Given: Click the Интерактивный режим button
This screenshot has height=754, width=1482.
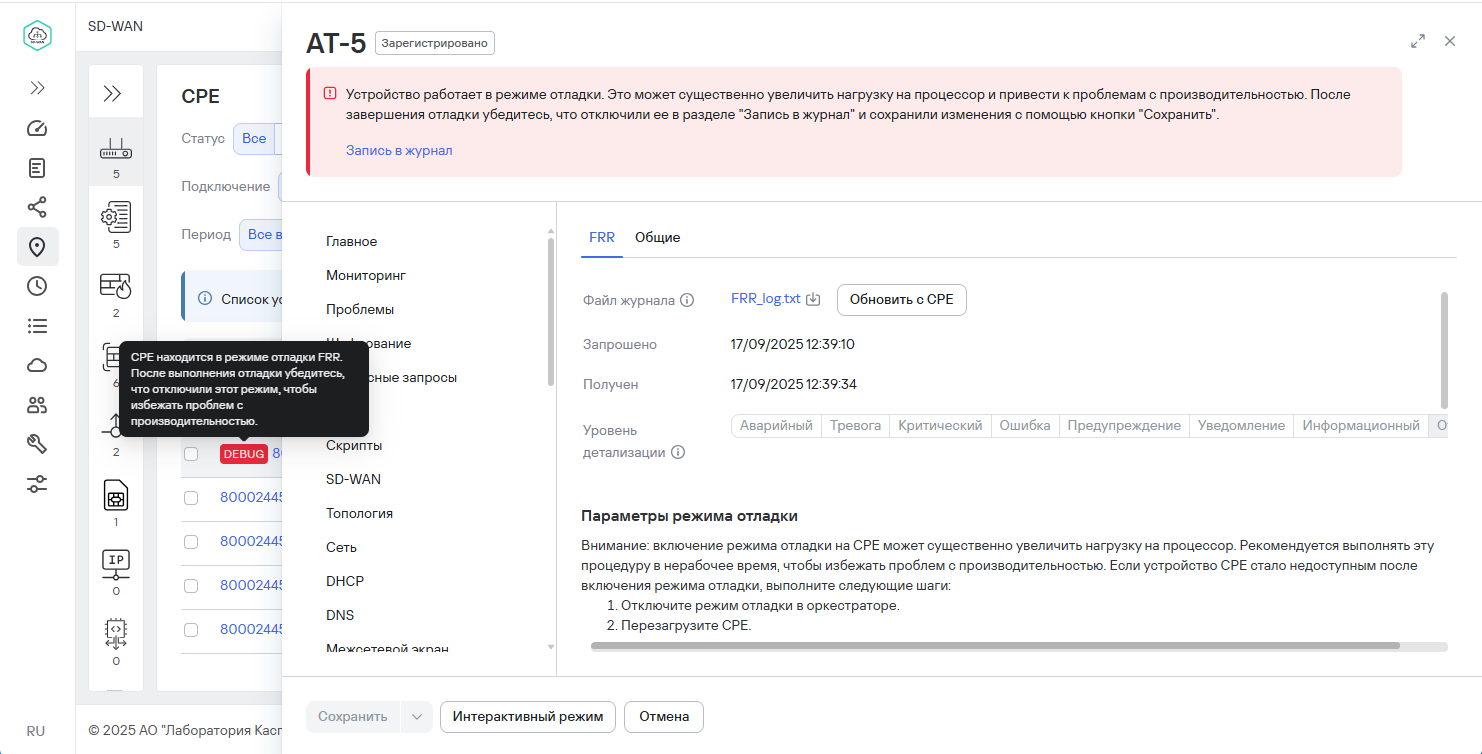Looking at the screenshot, I should pyautogui.click(x=528, y=717).
